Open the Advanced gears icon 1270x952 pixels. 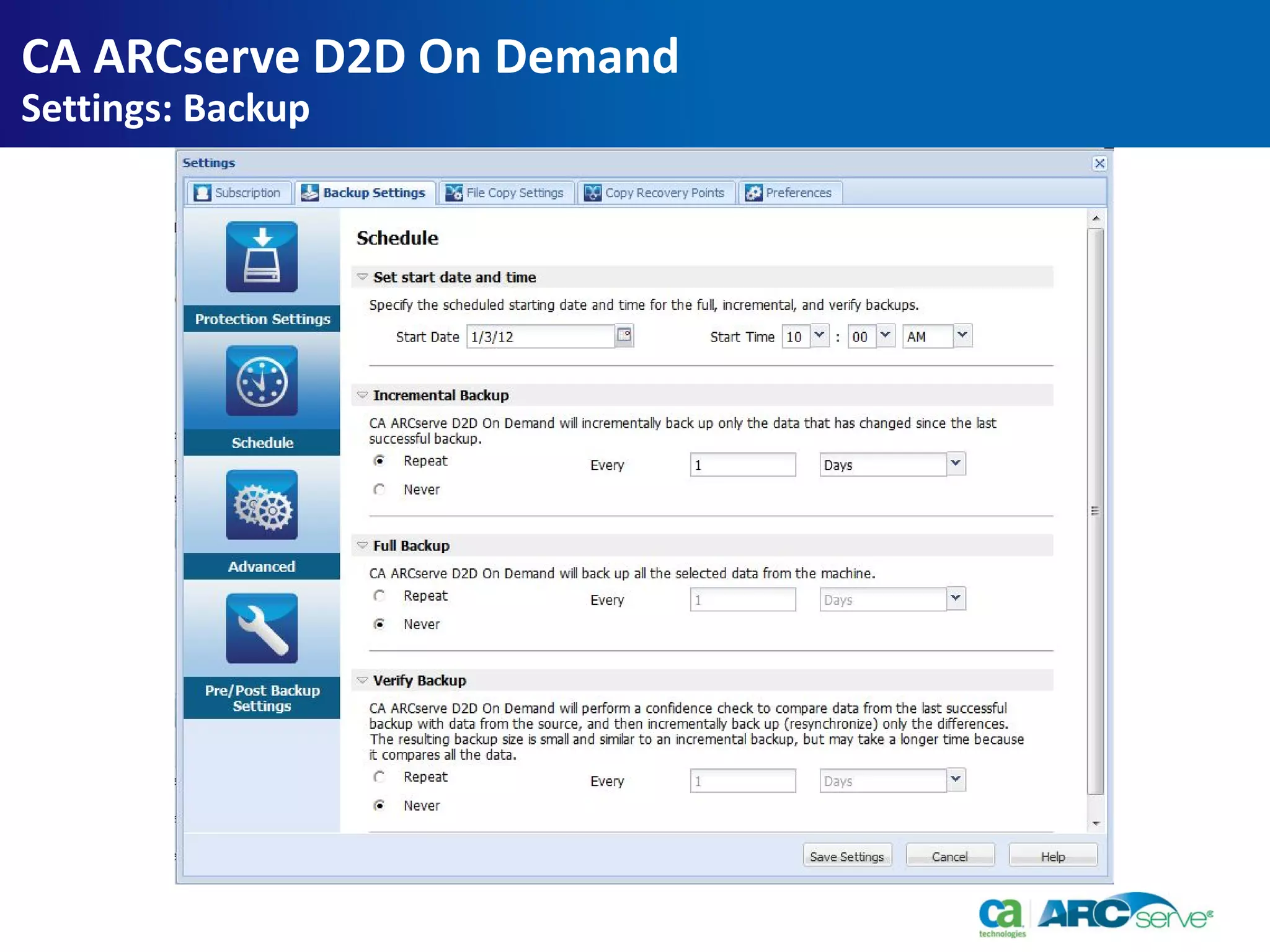pos(262,505)
